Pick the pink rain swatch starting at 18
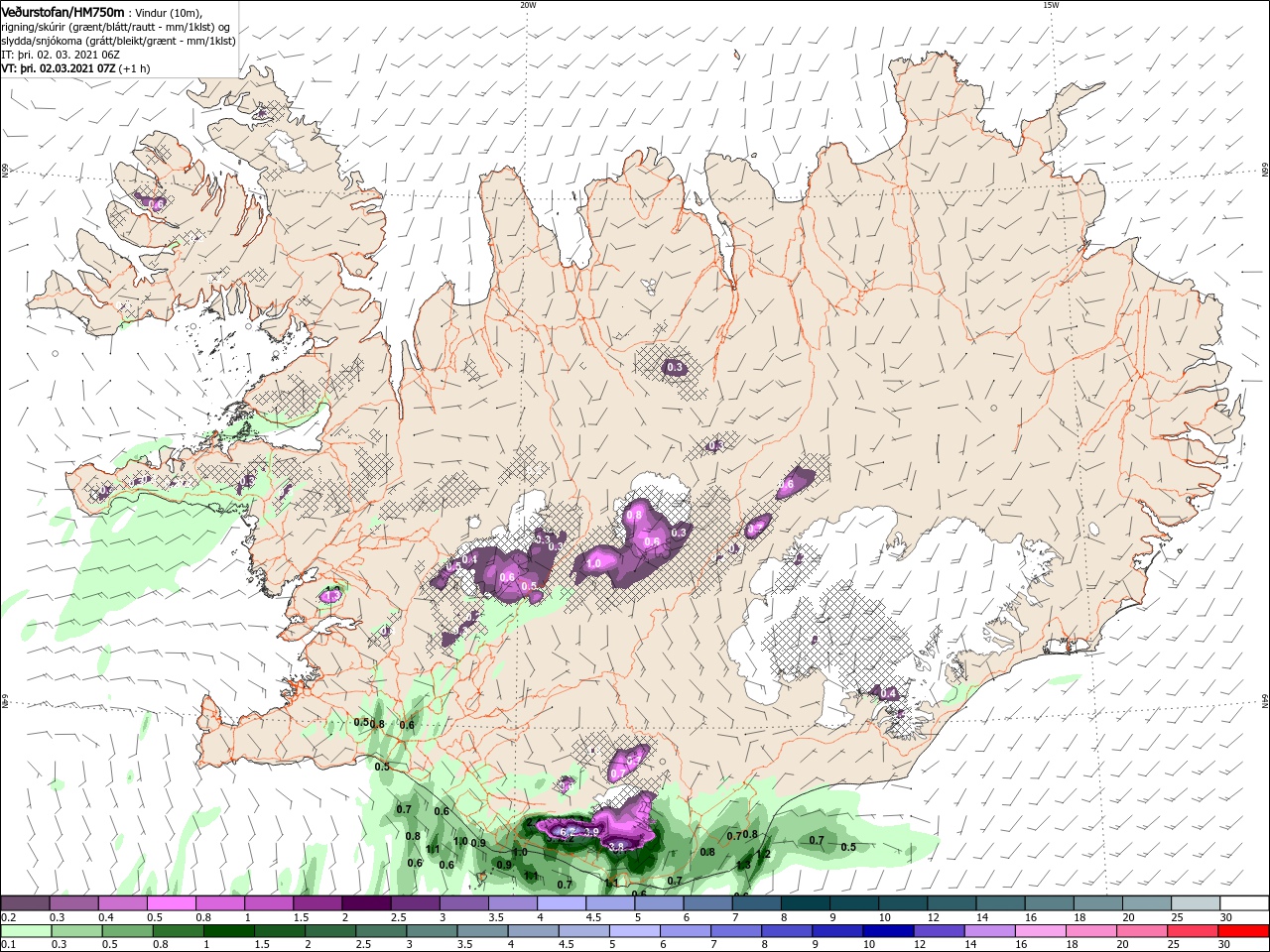The width and height of the screenshot is (1270, 952). point(1089,931)
